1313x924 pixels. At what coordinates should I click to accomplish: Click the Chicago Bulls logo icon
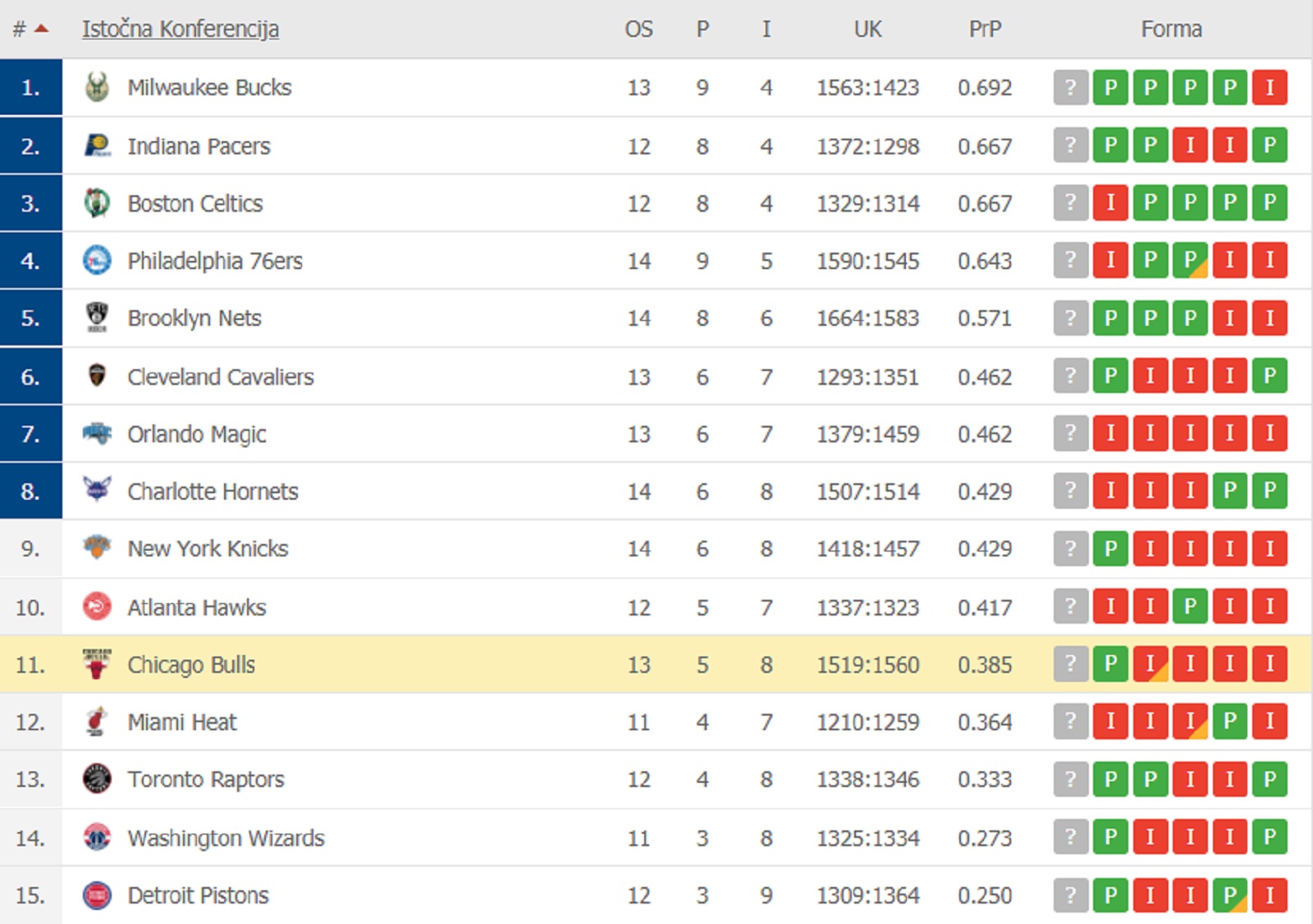97,664
